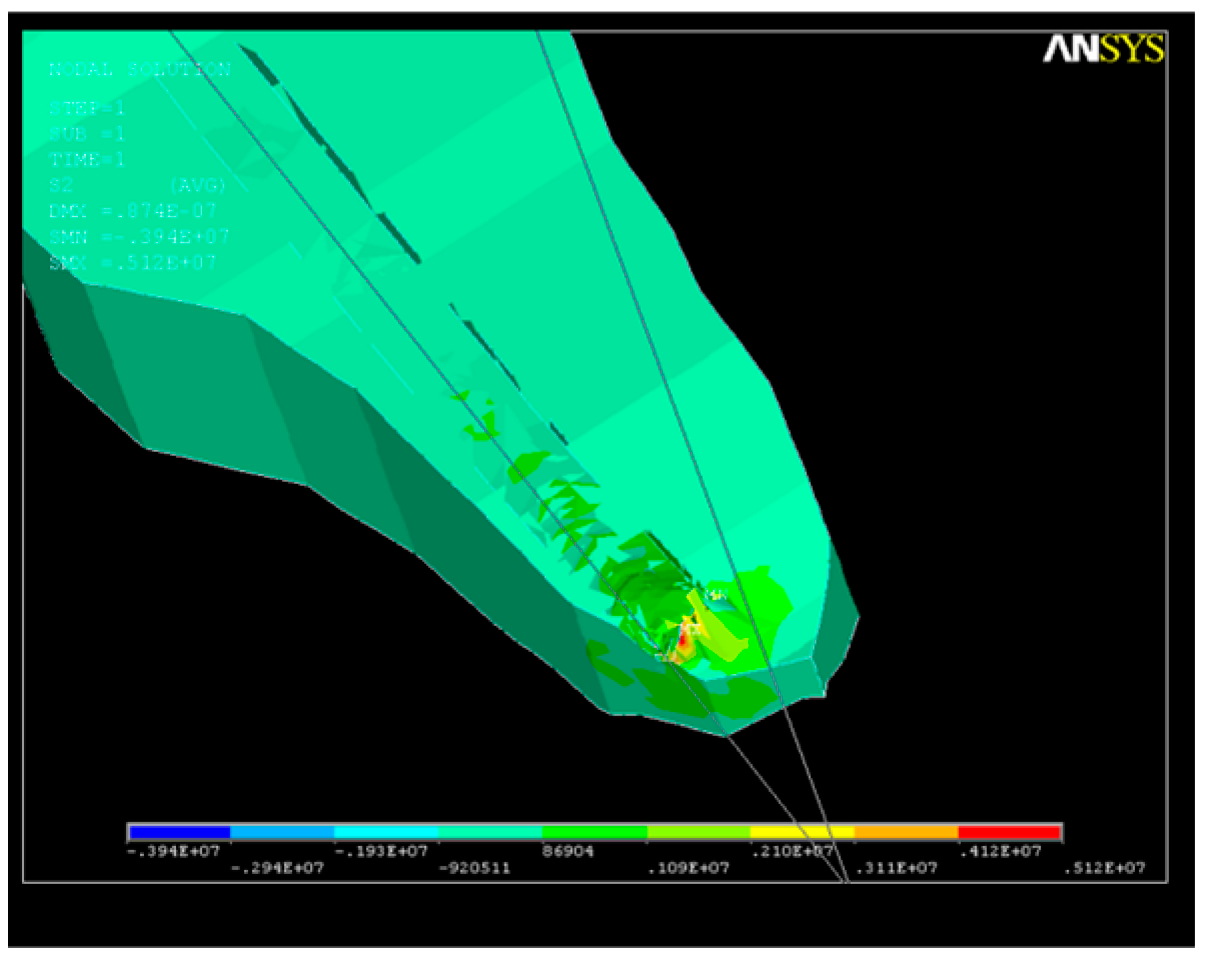
Task: Choose the yellow-green legend color band
Action: click(x=698, y=832)
